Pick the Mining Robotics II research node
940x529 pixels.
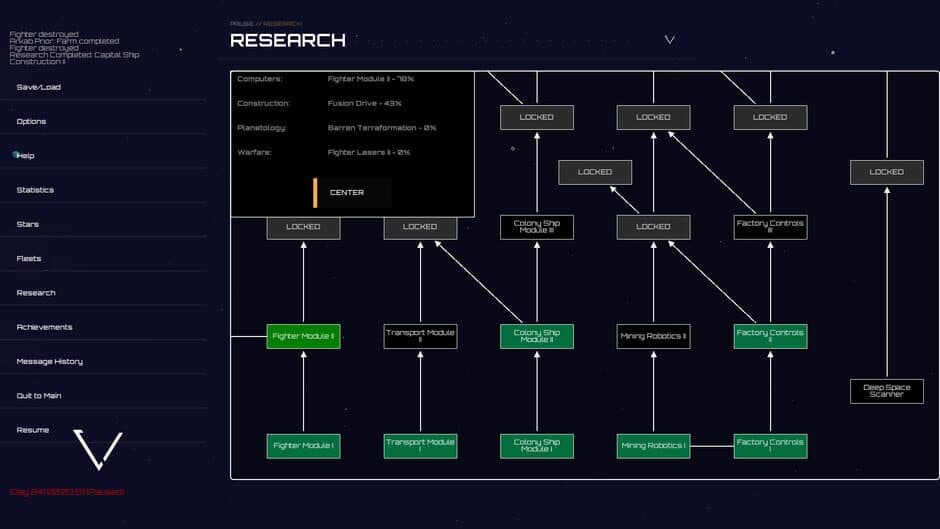pos(653,337)
